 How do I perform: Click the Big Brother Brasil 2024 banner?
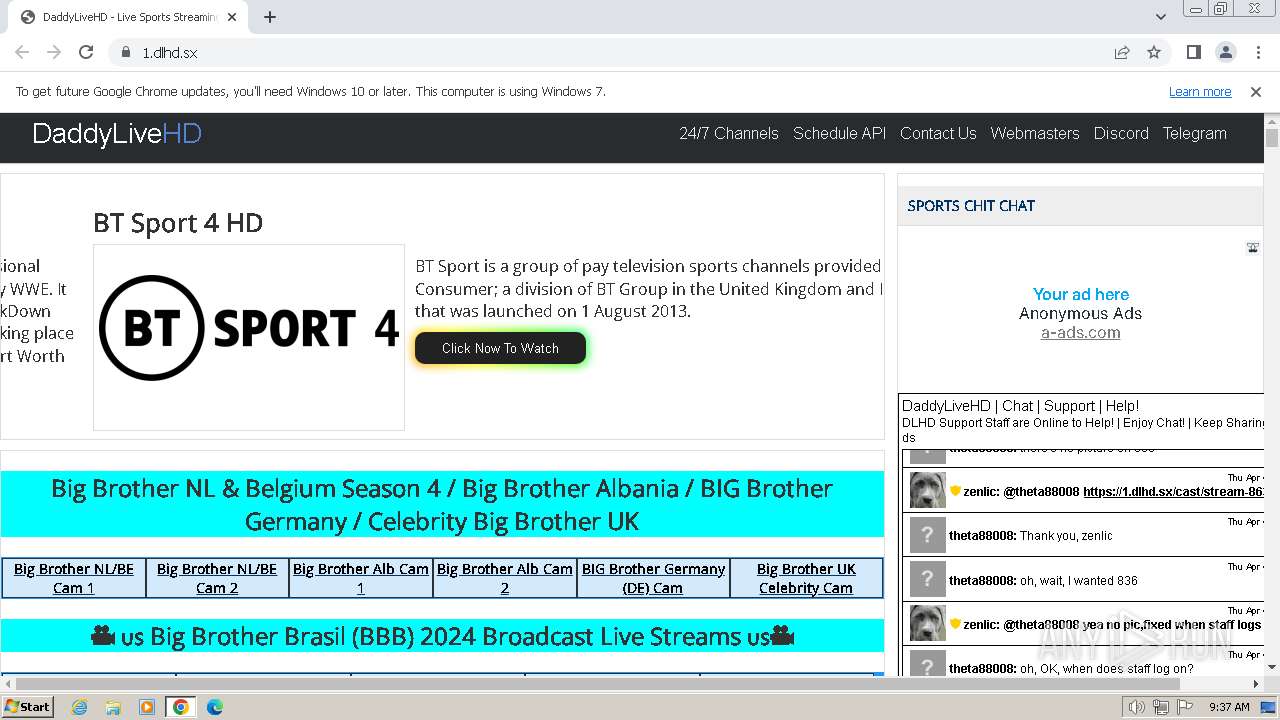click(442, 636)
